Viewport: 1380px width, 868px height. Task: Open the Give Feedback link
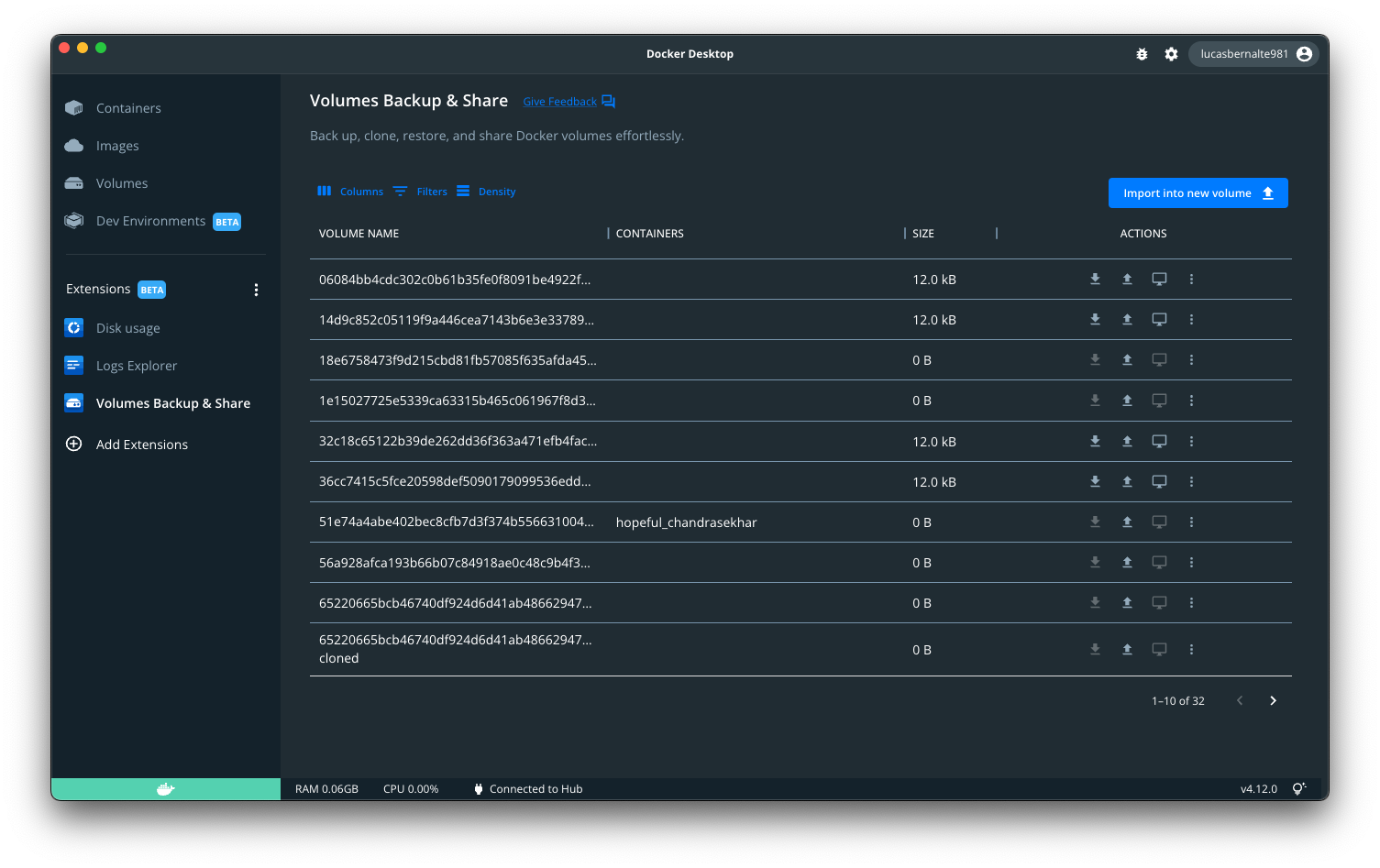pyautogui.click(x=559, y=102)
